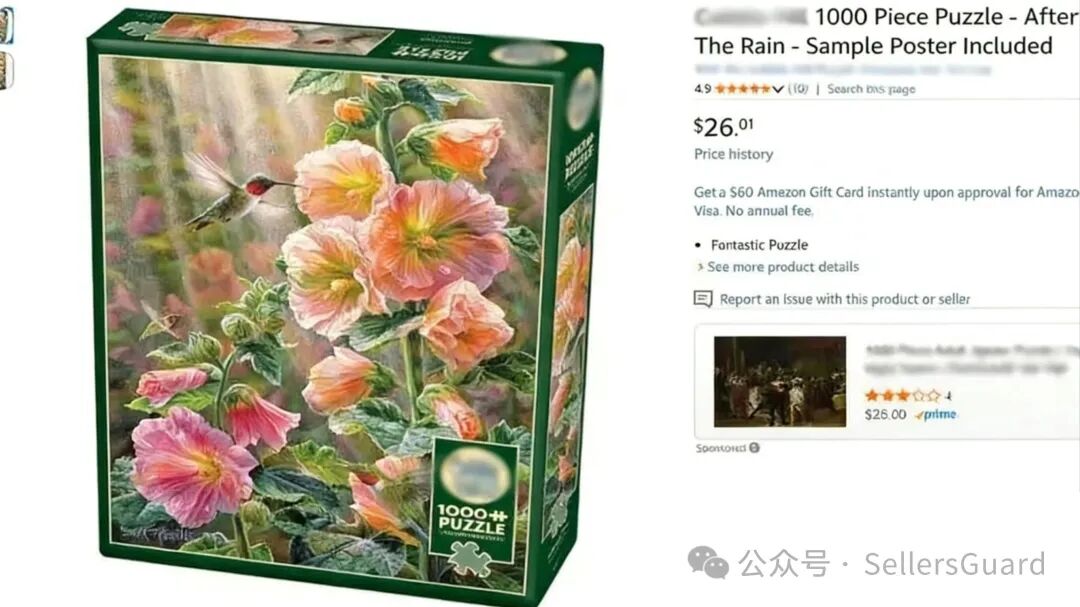1080x607 pixels.
Task: Click Search this page link
Action: (x=871, y=89)
